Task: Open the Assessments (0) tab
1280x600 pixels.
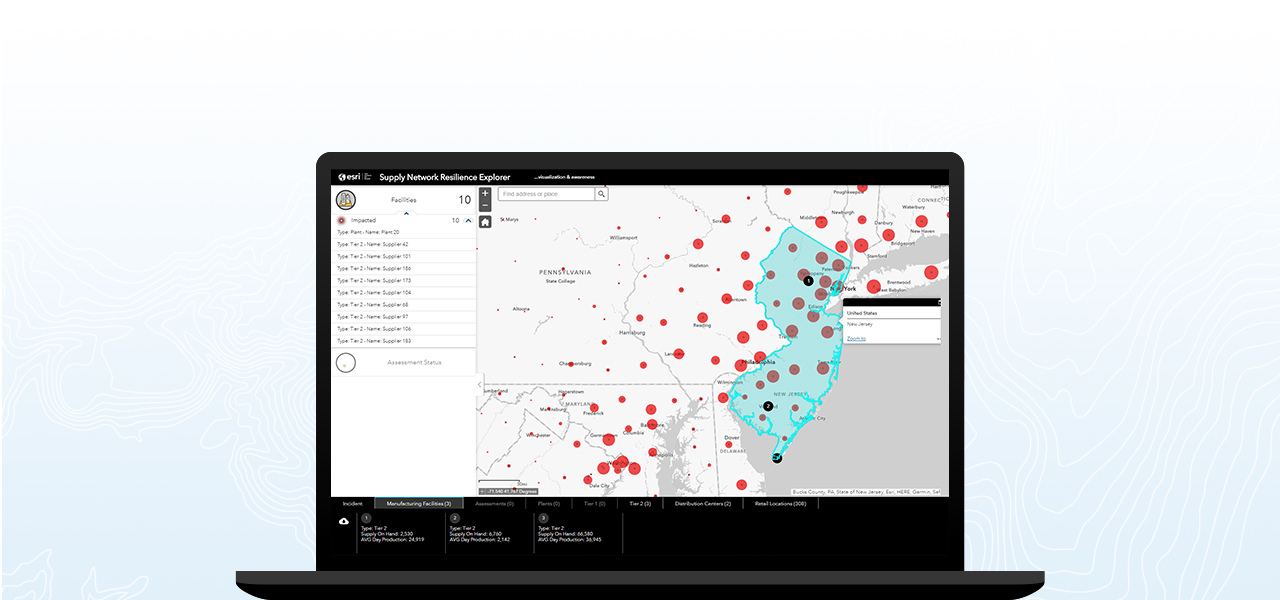Action: point(494,504)
